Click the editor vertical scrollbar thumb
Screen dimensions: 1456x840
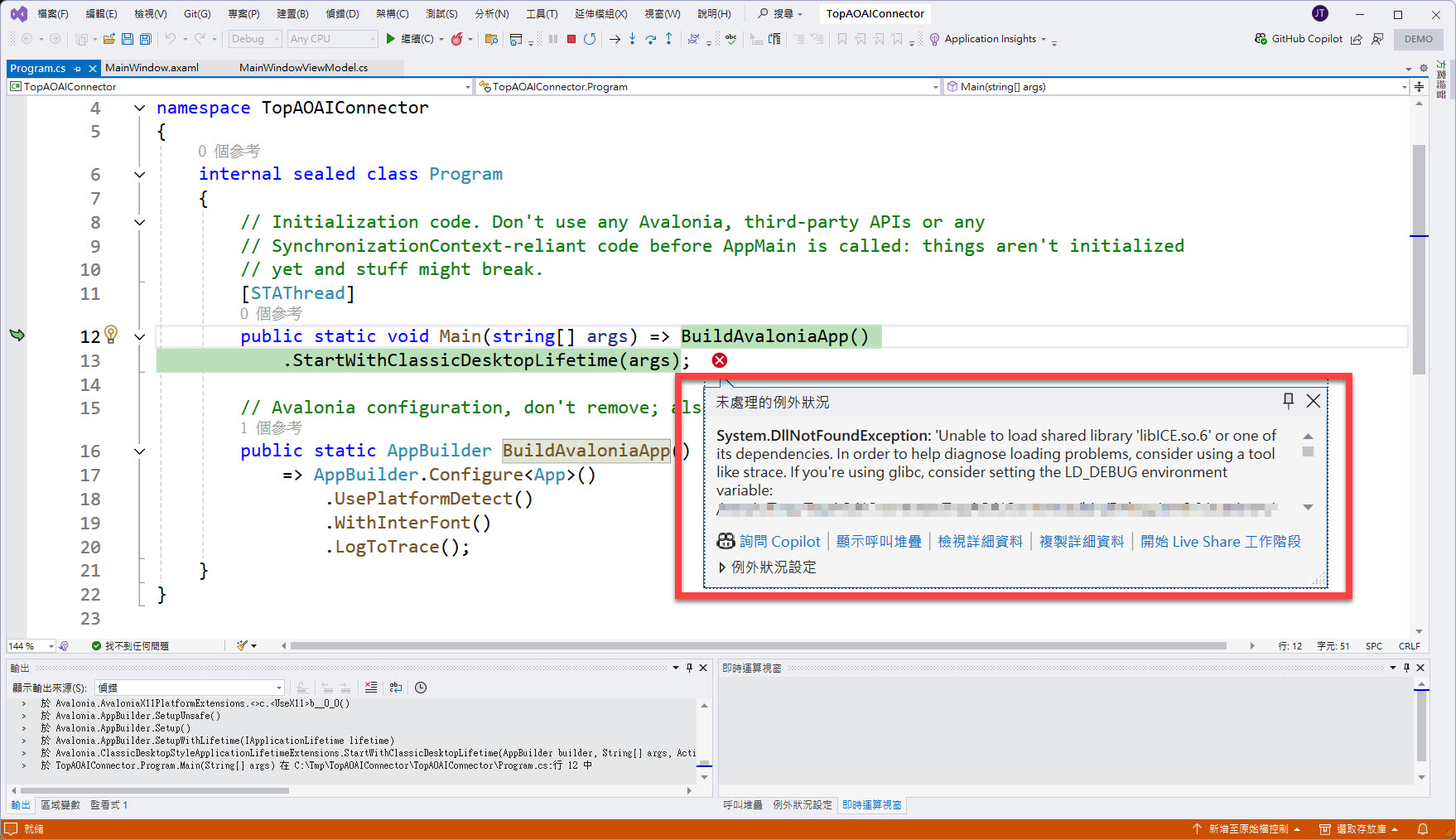coord(1420,258)
